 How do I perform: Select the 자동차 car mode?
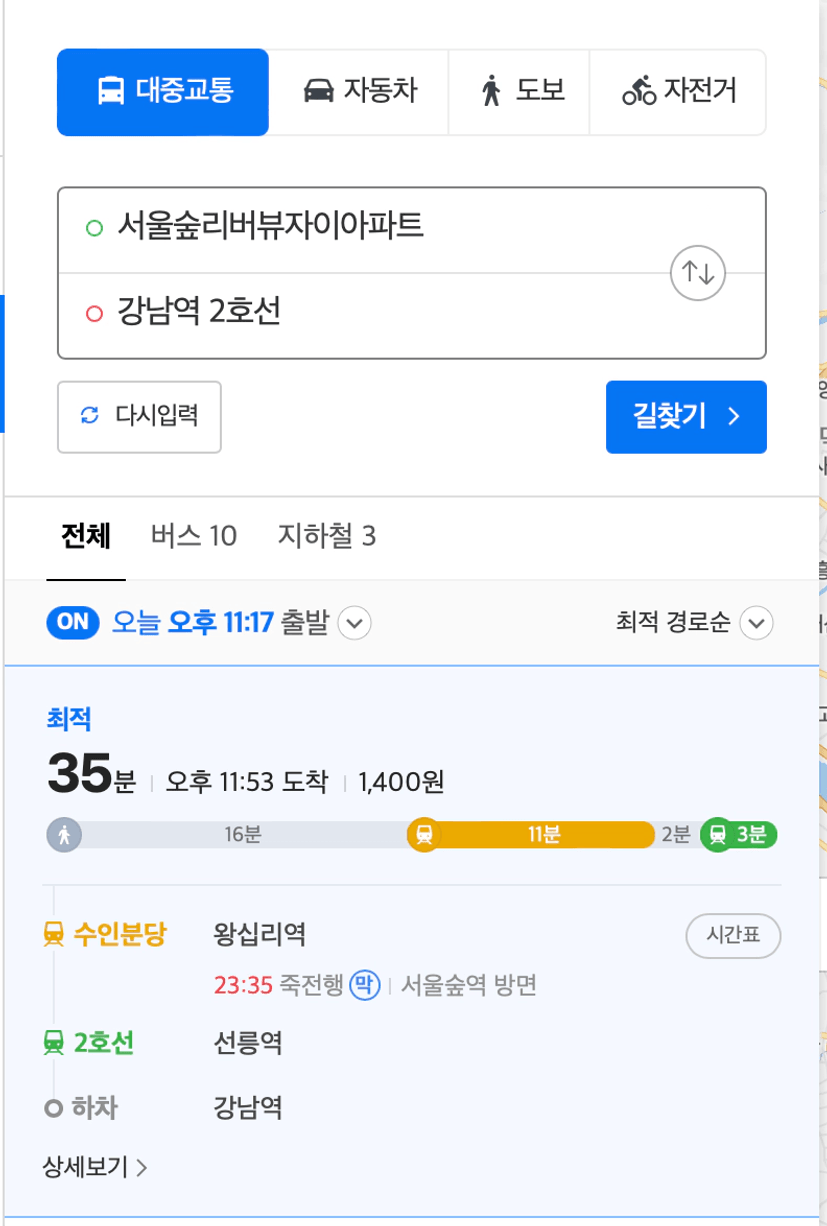pyautogui.click(x=360, y=92)
